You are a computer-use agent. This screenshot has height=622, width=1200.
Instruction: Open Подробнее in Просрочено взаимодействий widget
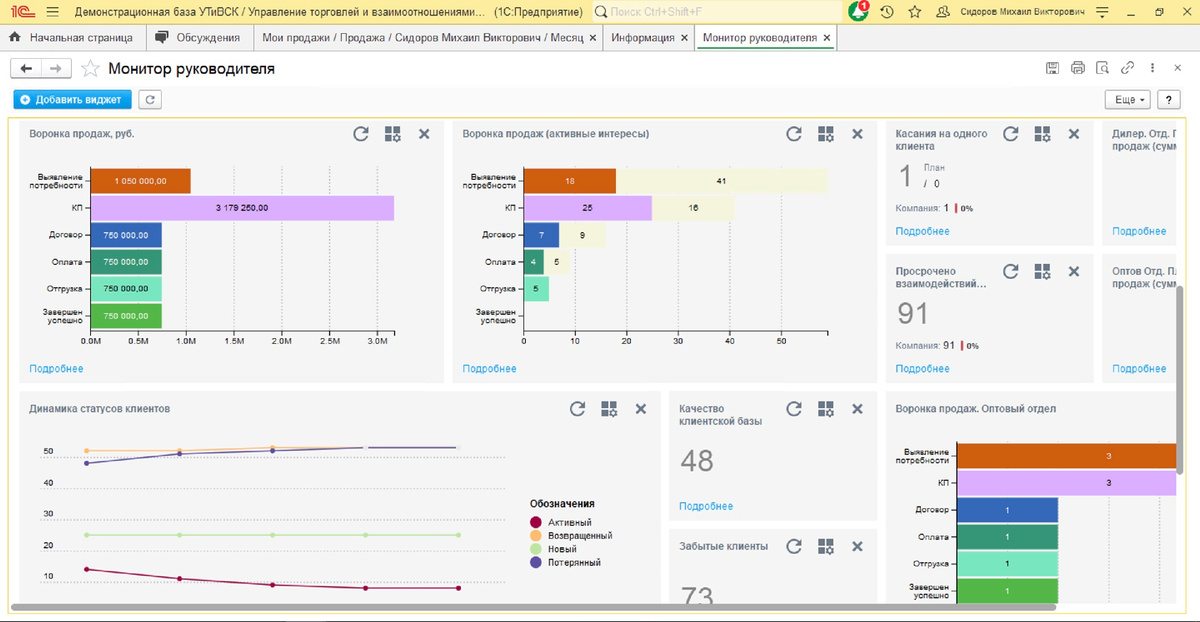coord(922,369)
